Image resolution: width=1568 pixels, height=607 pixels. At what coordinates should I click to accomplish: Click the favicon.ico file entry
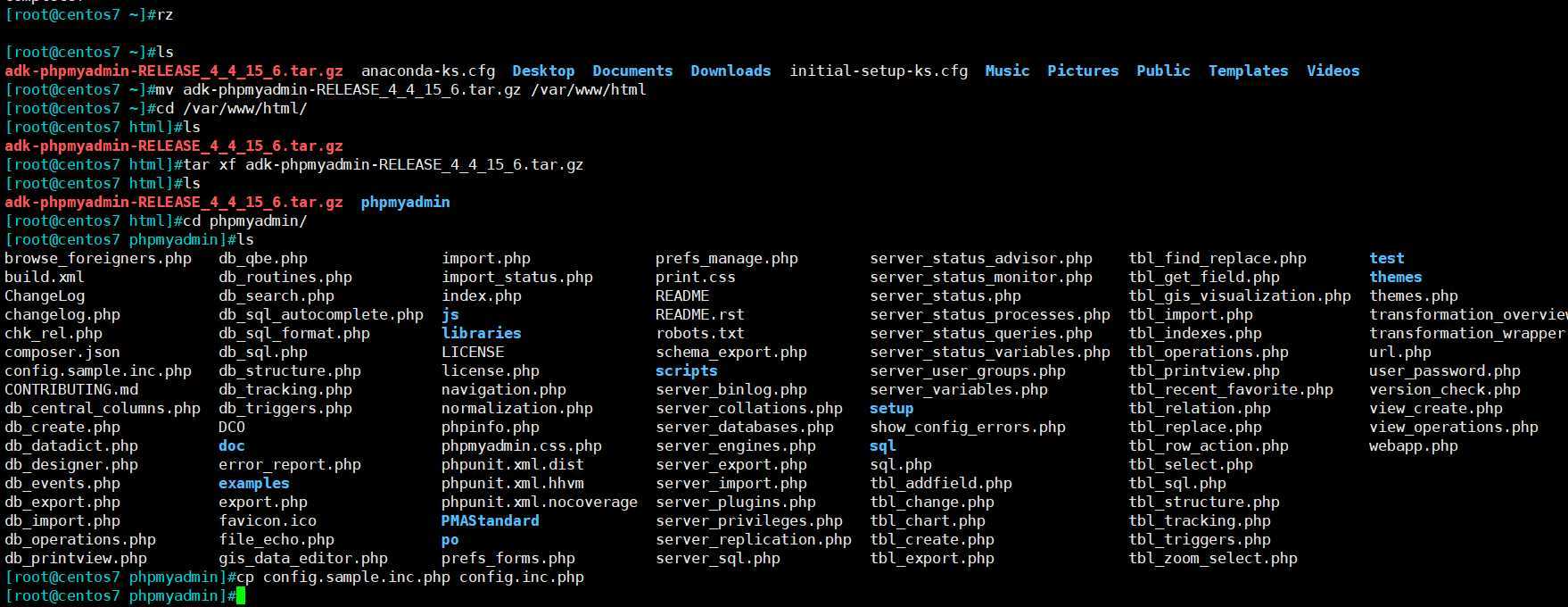[267, 520]
